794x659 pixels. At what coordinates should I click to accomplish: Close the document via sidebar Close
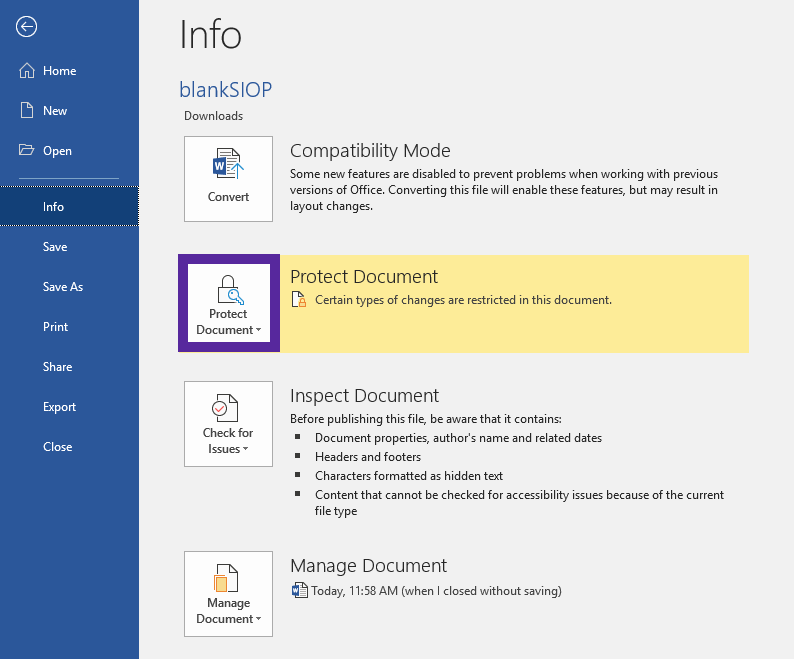pos(69,447)
